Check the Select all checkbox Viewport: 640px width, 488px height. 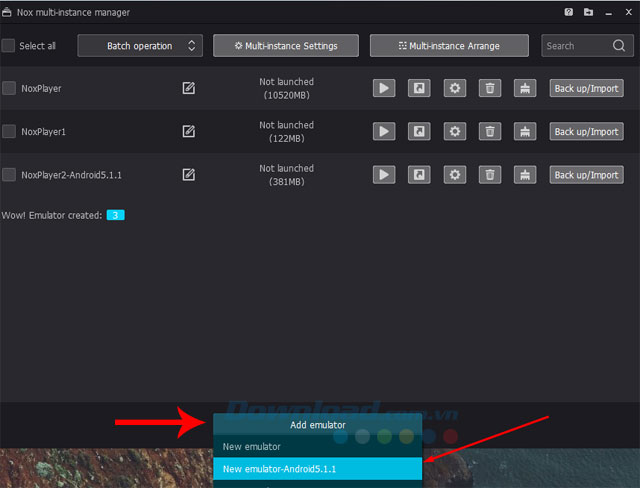pyautogui.click(x=9, y=46)
